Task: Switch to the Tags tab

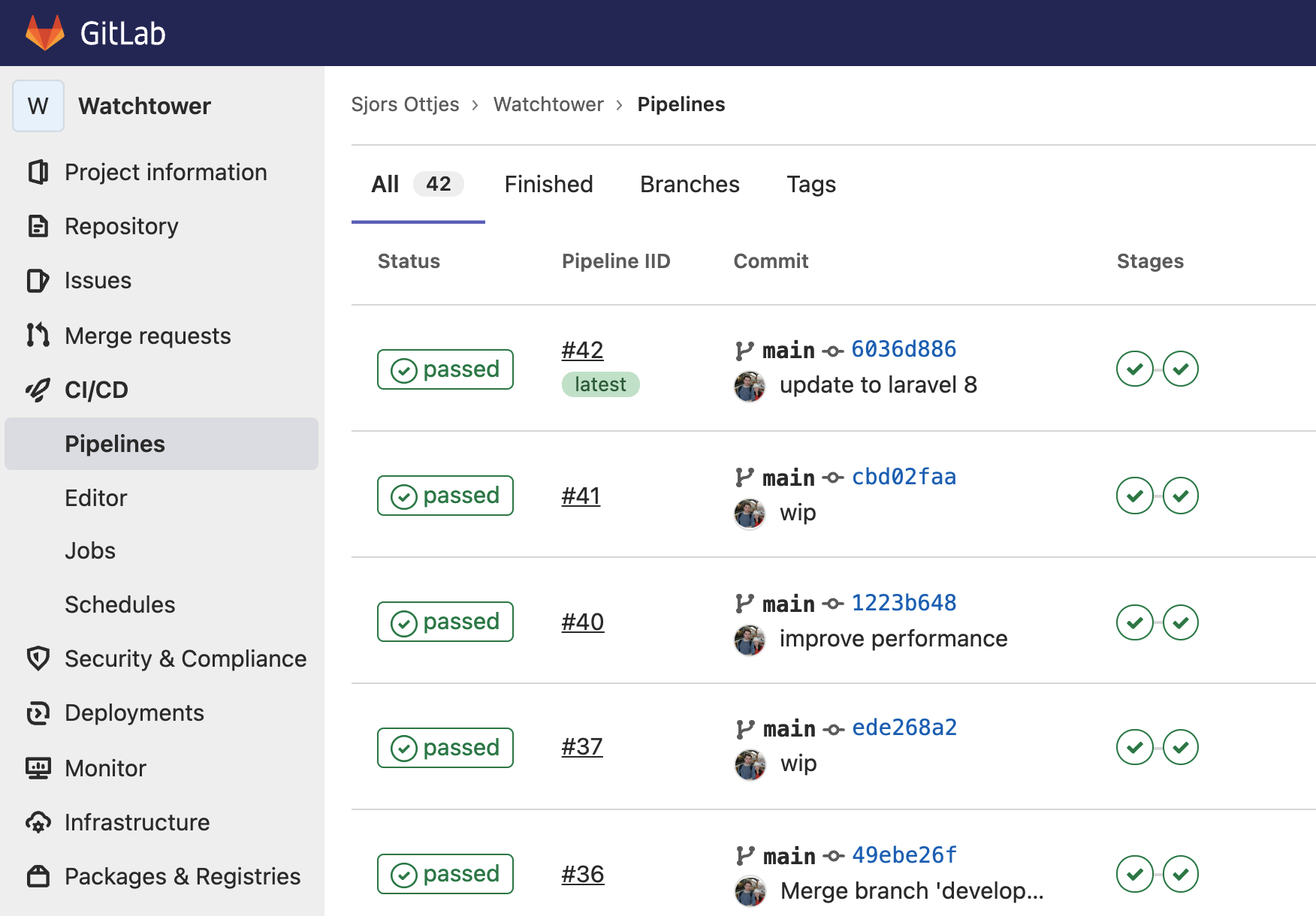Action: [811, 184]
